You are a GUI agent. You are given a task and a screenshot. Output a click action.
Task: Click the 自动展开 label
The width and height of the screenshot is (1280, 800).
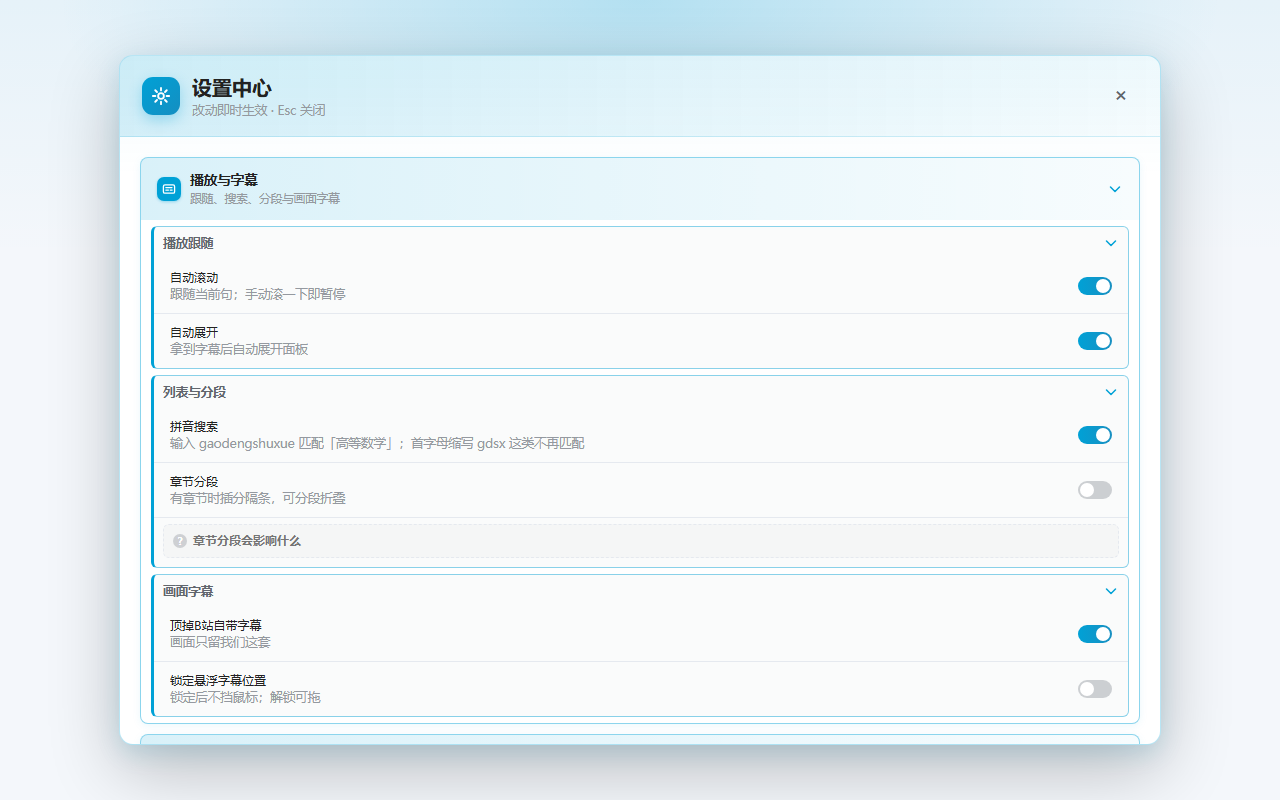coord(194,333)
